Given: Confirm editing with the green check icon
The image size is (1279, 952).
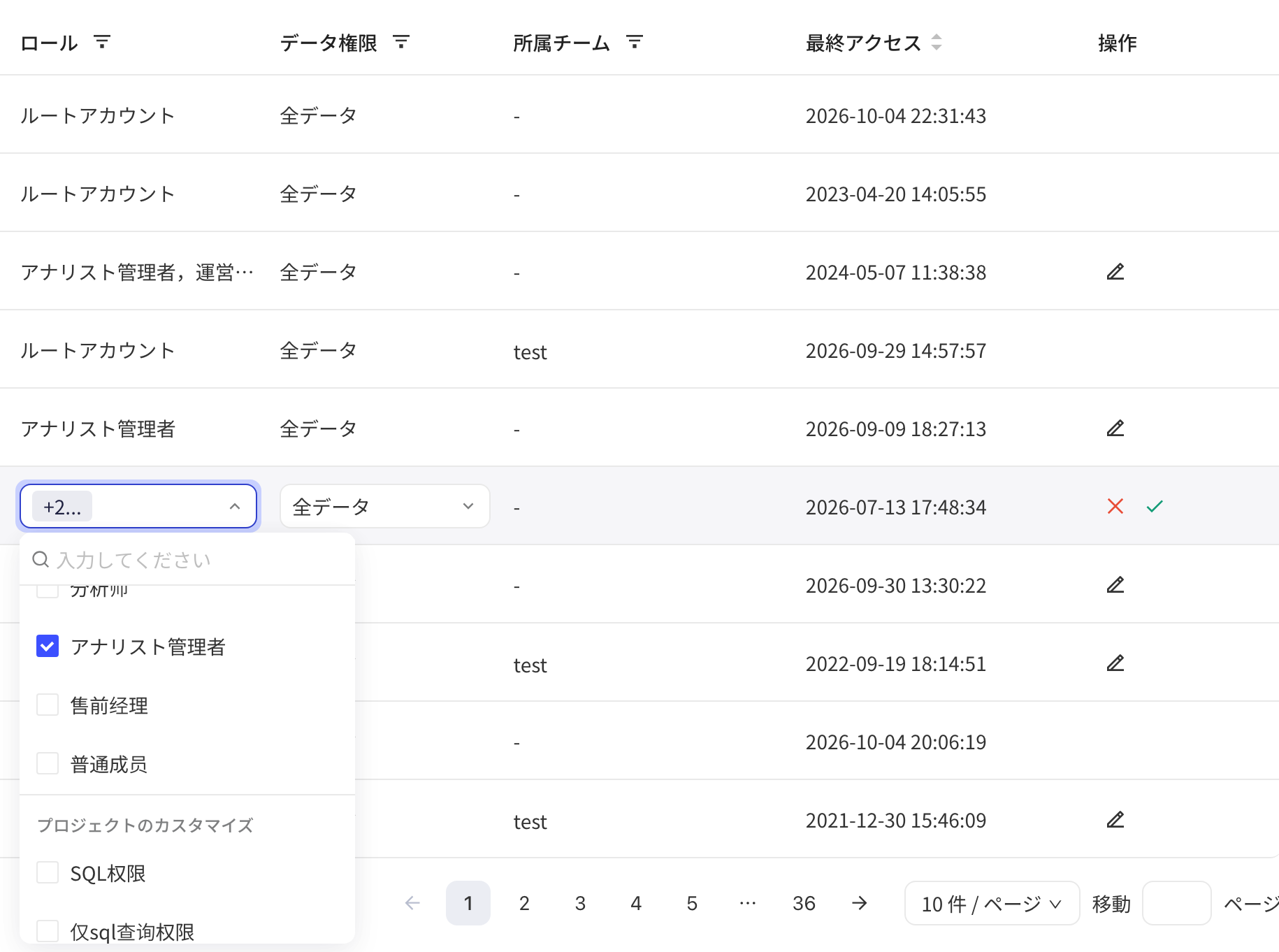Looking at the screenshot, I should [x=1155, y=506].
